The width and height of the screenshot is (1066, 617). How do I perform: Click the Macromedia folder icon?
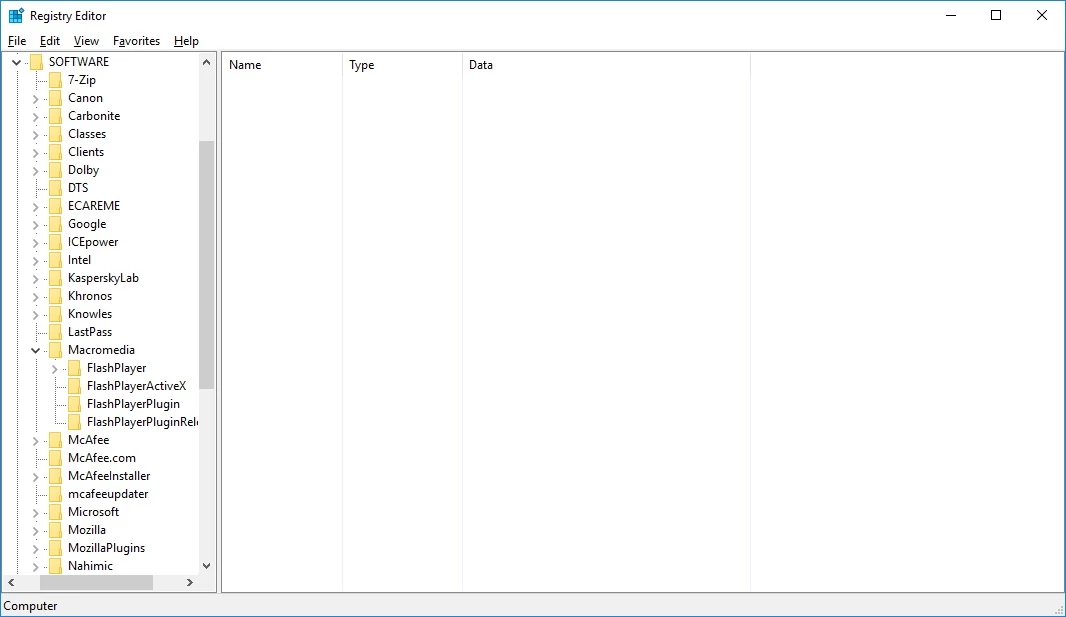(x=56, y=350)
